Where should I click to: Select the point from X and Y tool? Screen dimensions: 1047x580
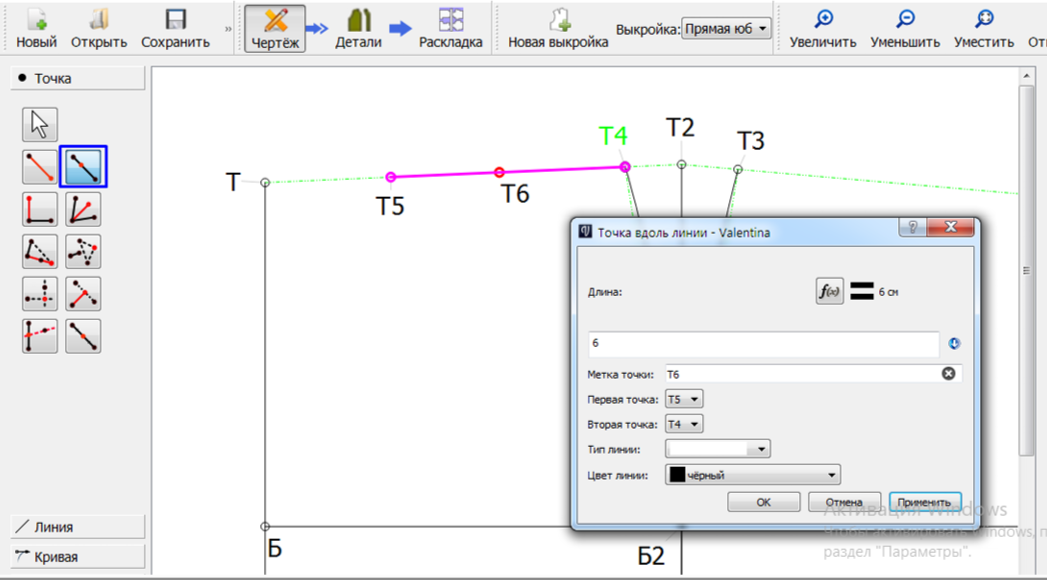tap(39, 294)
